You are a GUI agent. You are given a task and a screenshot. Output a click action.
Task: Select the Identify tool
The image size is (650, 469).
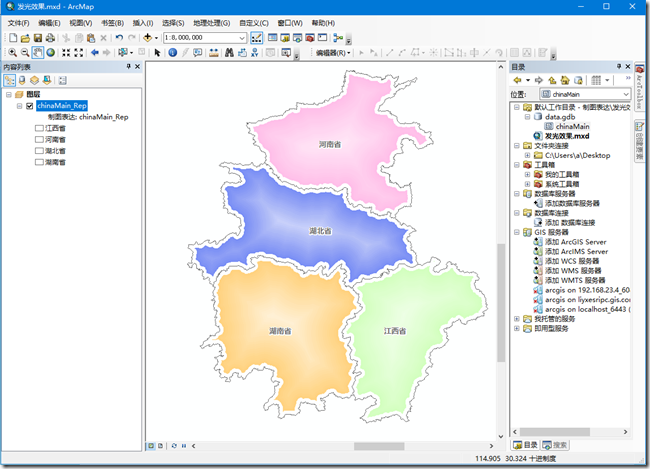click(173, 53)
